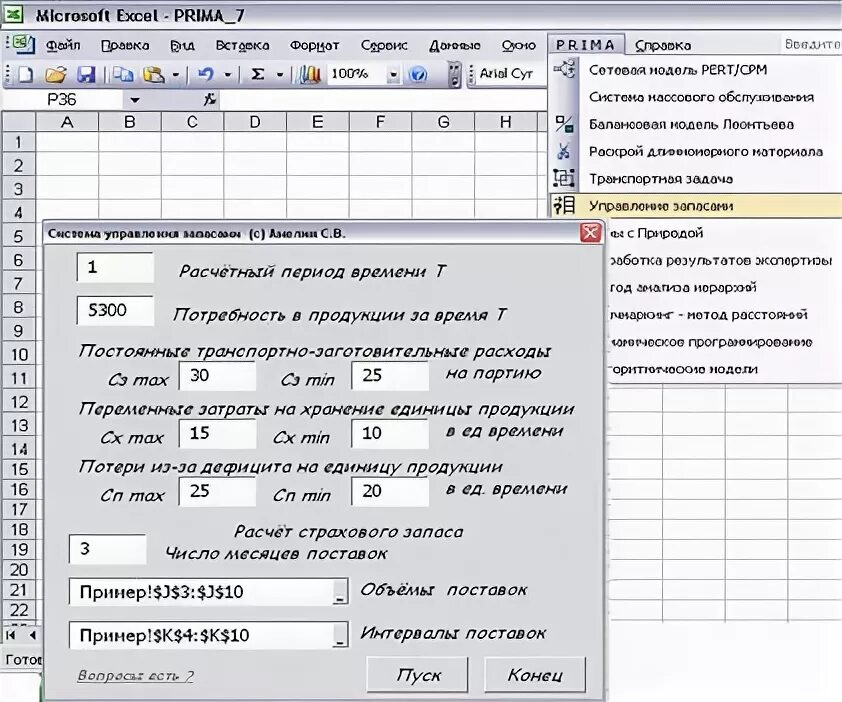Open the Формат menu
This screenshot has height=702, width=842.
click(315, 46)
